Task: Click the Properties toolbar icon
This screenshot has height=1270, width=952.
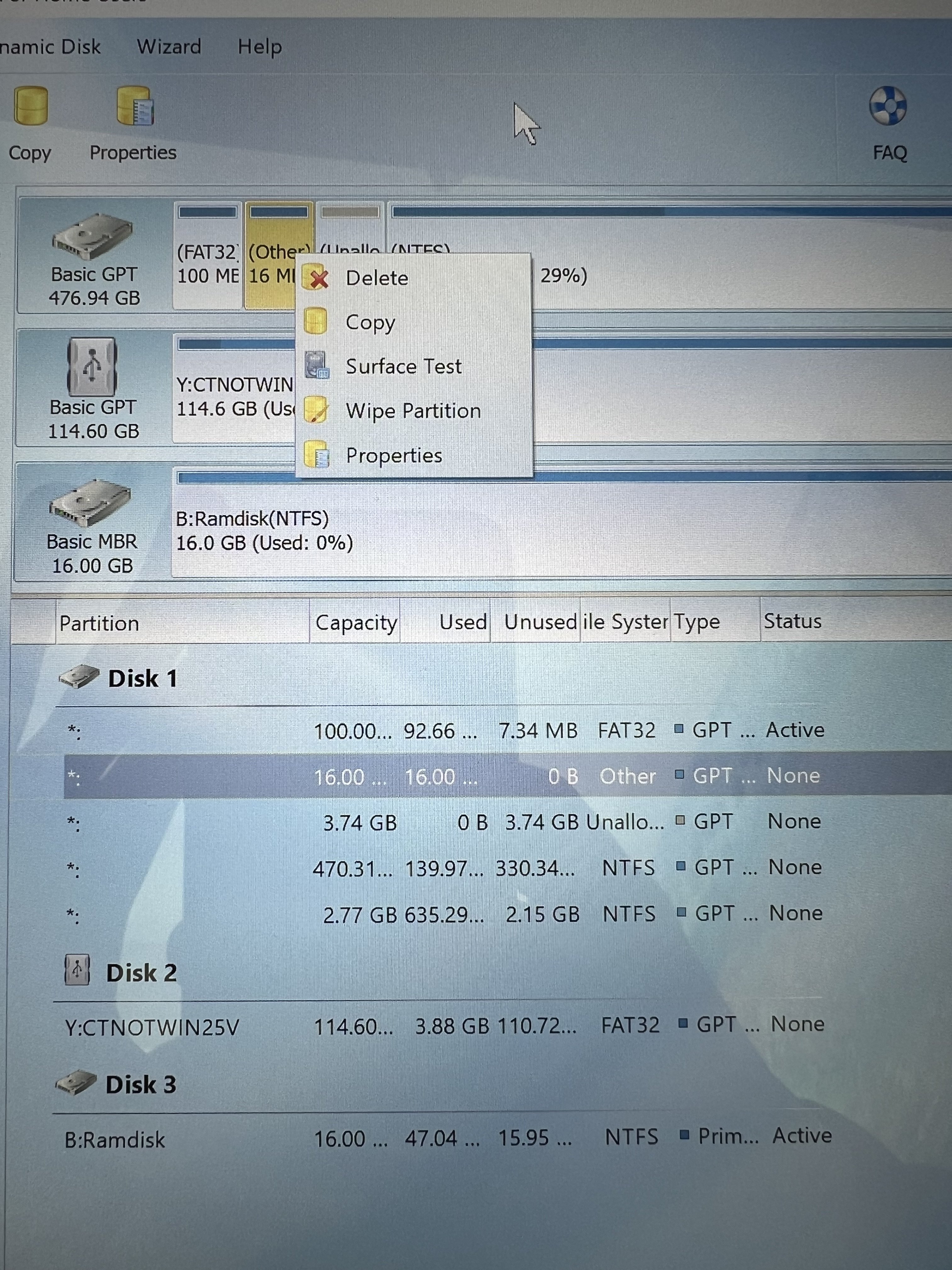Action: [x=134, y=106]
